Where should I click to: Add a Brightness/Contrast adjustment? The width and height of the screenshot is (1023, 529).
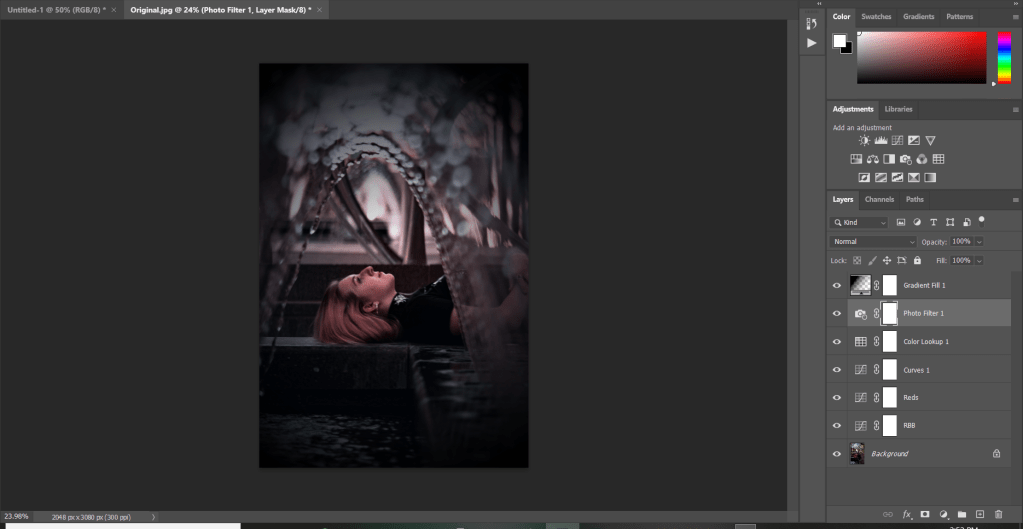coord(864,141)
